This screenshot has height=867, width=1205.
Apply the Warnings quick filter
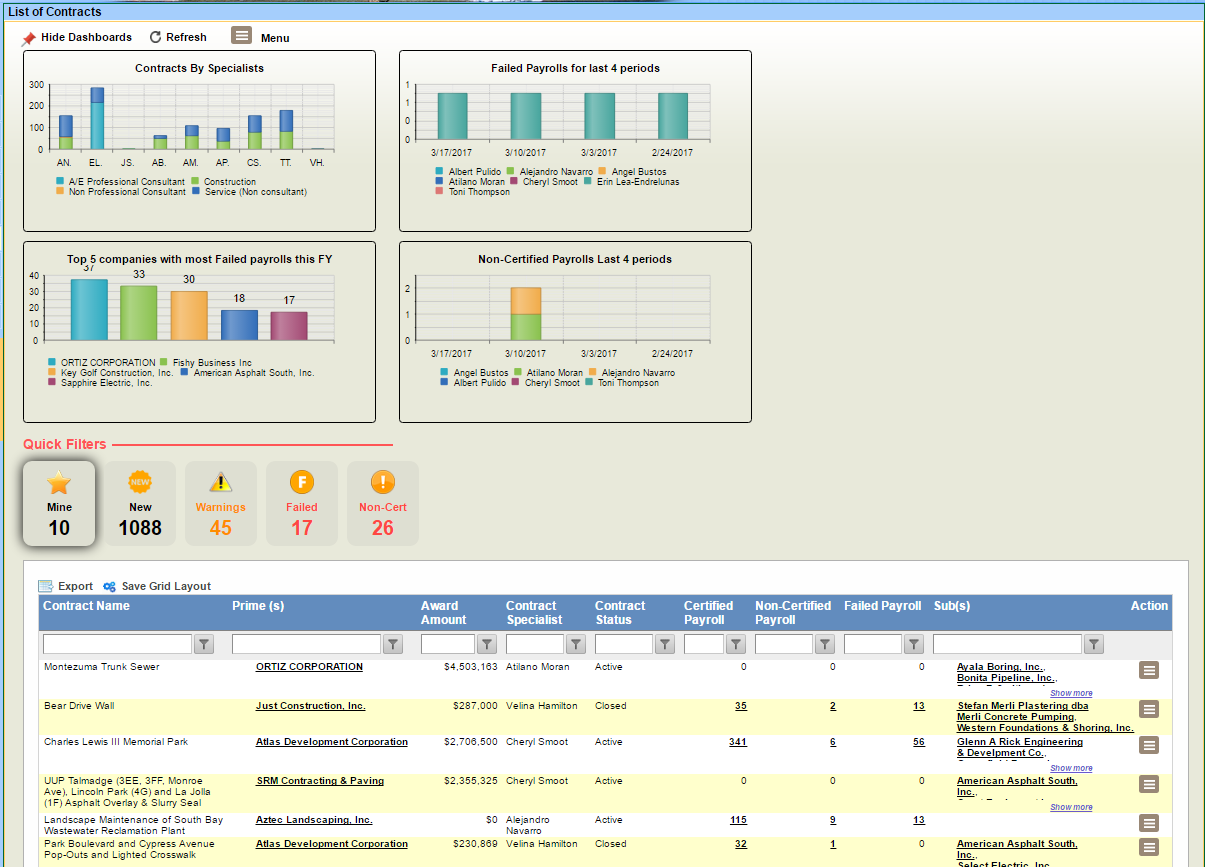click(x=220, y=504)
